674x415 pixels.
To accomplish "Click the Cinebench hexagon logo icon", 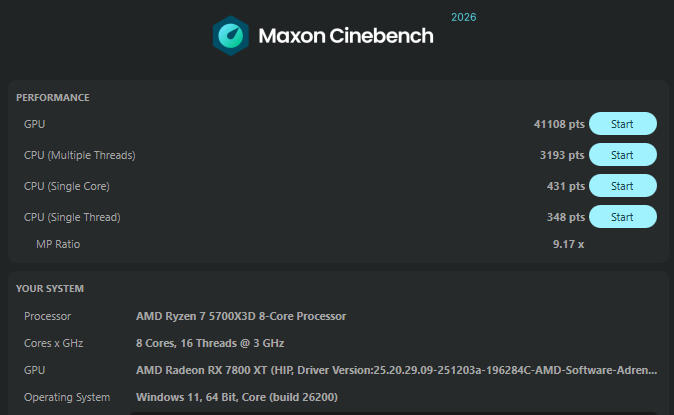I will (232, 36).
